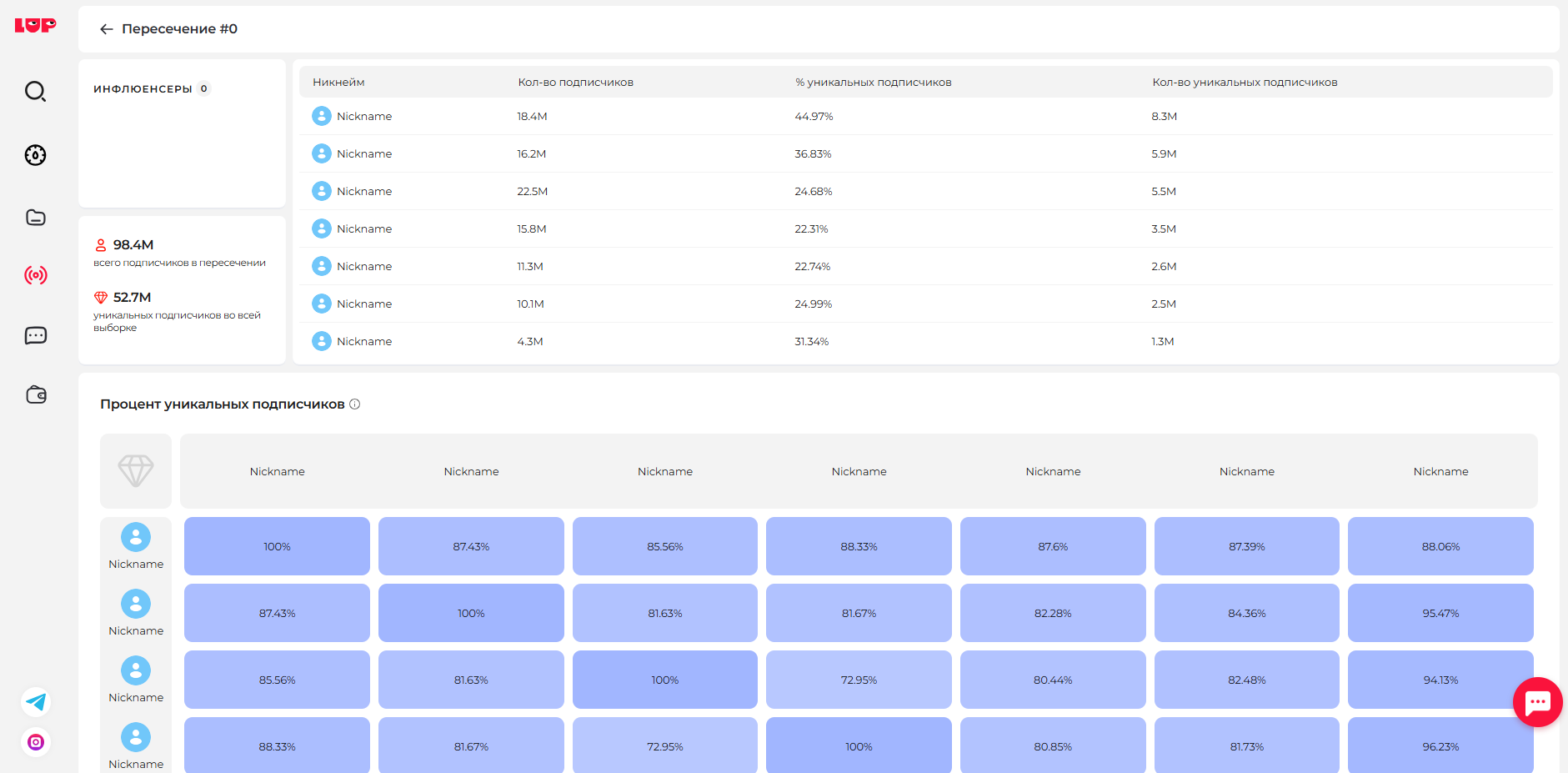Open the search icon in the sidebar
1568x773 pixels.
[x=35, y=91]
